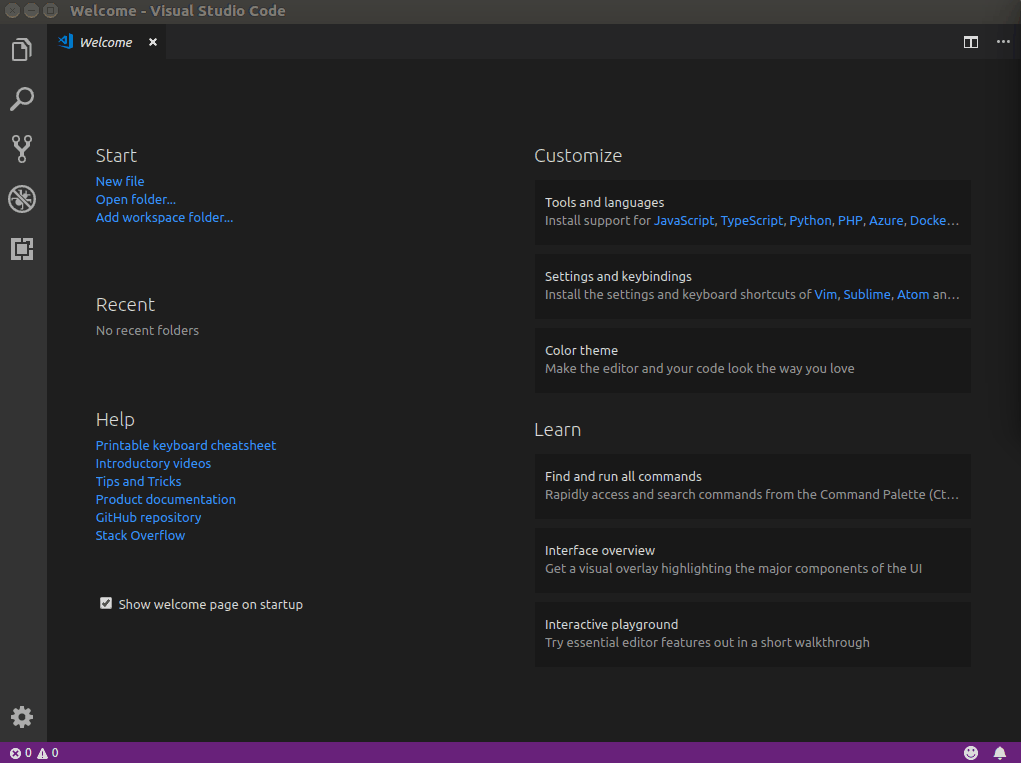1021x763 pixels.
Task: Open the Source Control view icon
Action: (22, 149)
